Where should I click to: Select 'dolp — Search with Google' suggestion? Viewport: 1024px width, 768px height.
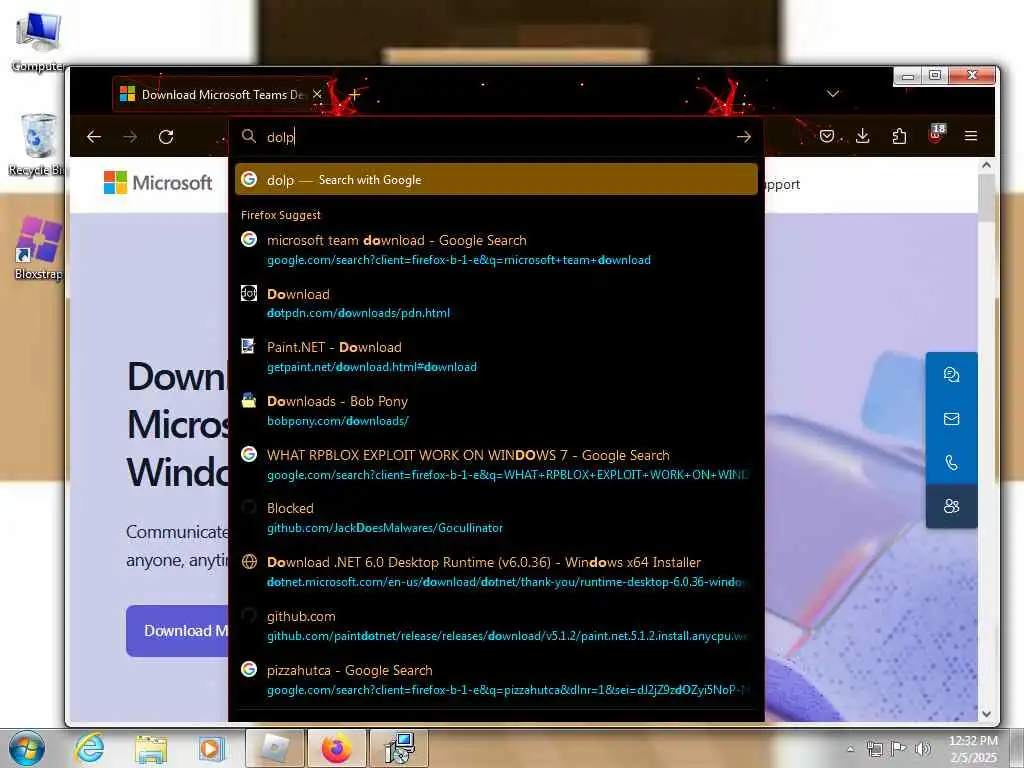(496, 180)
